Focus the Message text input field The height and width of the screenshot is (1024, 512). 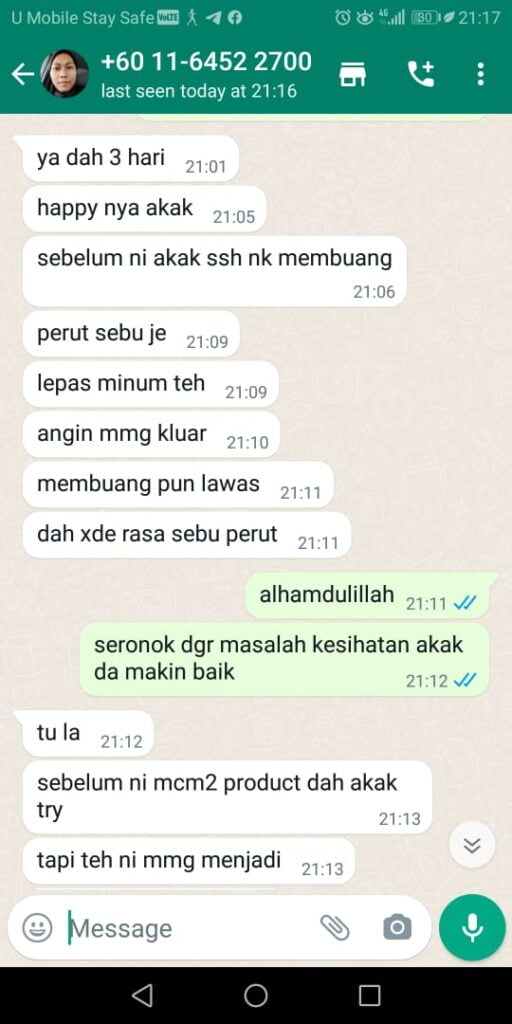(189, 928)
